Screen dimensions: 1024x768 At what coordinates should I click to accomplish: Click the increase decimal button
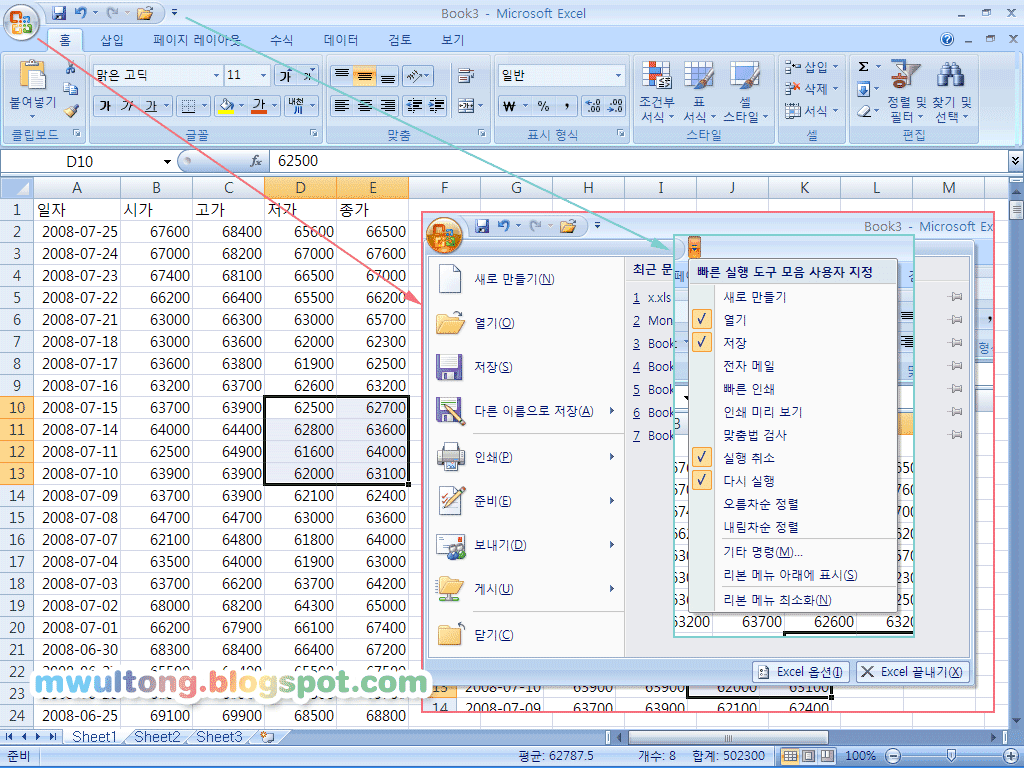[592, 106]
